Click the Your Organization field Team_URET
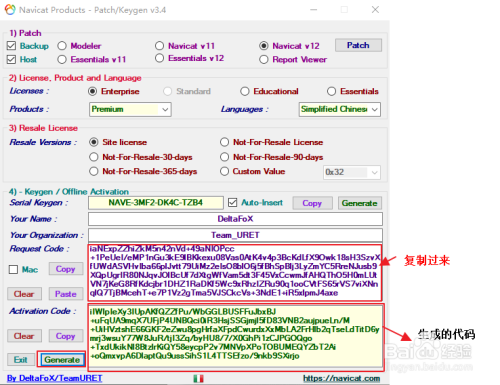This screenshot has height=385, width=500. [235, 235]
